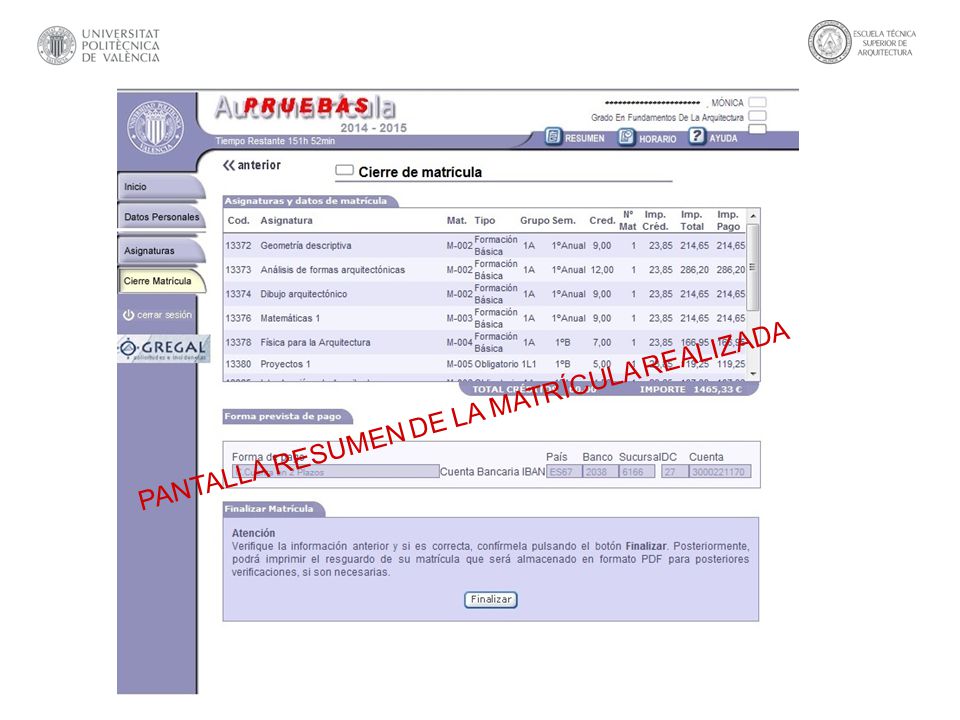Select the Matemáticas 1 row
The height and width of the screenshot is (720, 960).
point(485,318)
